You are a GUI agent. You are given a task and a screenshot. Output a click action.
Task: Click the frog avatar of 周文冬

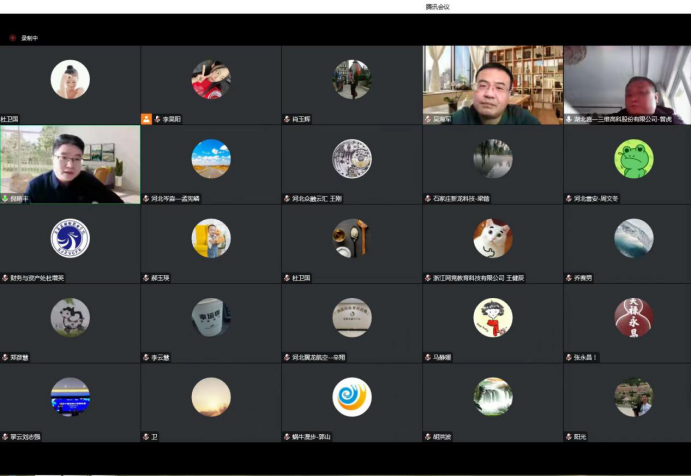coord(633,158)
